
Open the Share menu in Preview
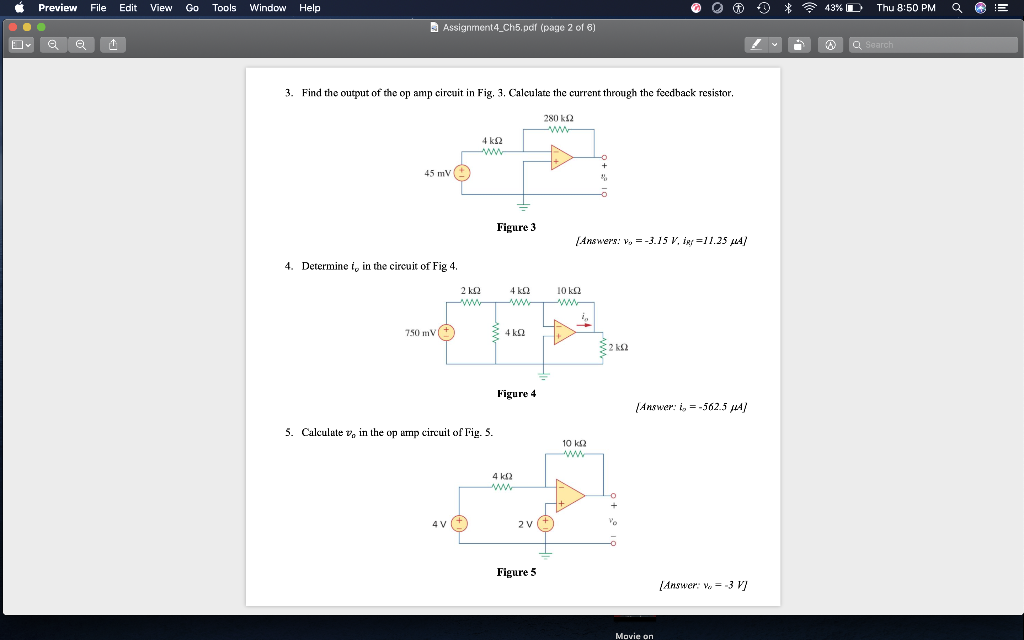[112, 44]
